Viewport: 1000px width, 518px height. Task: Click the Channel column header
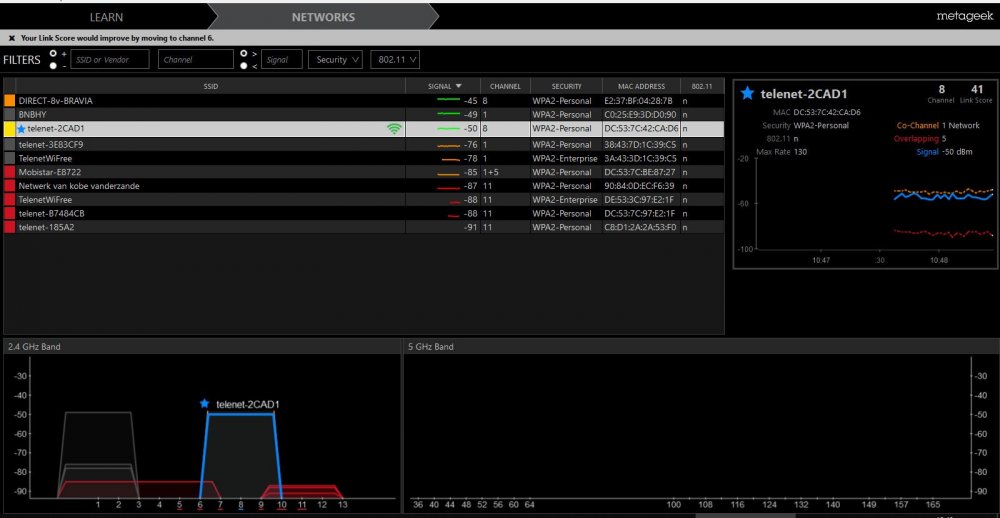(x=505, y=86)
